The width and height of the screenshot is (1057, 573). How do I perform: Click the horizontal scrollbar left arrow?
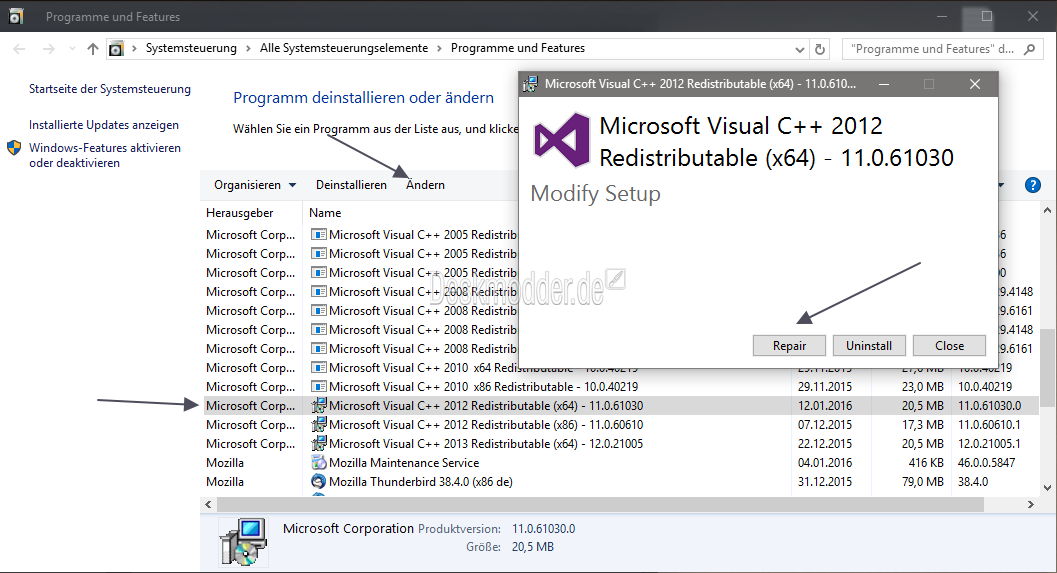click(x=208, y=504)
